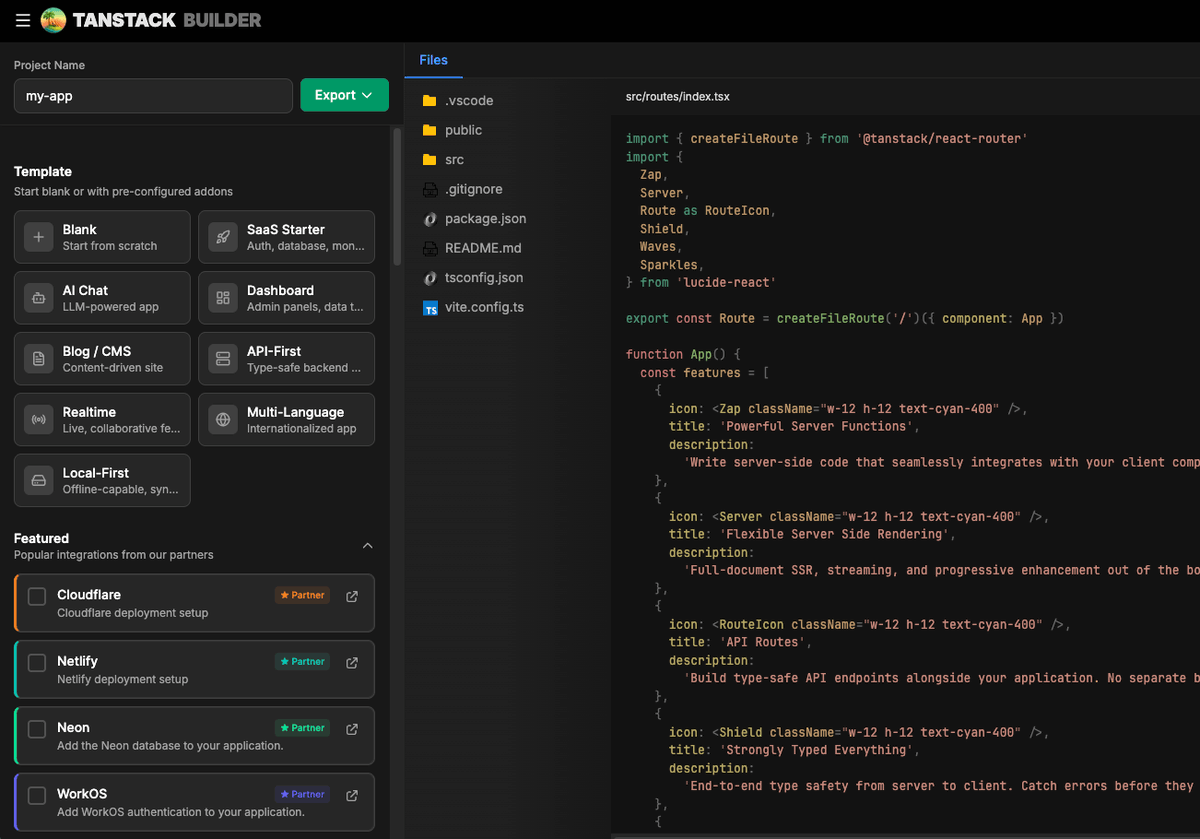Screen dimensions: 1200x839
Task: Open the Export dropdown button
Action: coord(344,95)
